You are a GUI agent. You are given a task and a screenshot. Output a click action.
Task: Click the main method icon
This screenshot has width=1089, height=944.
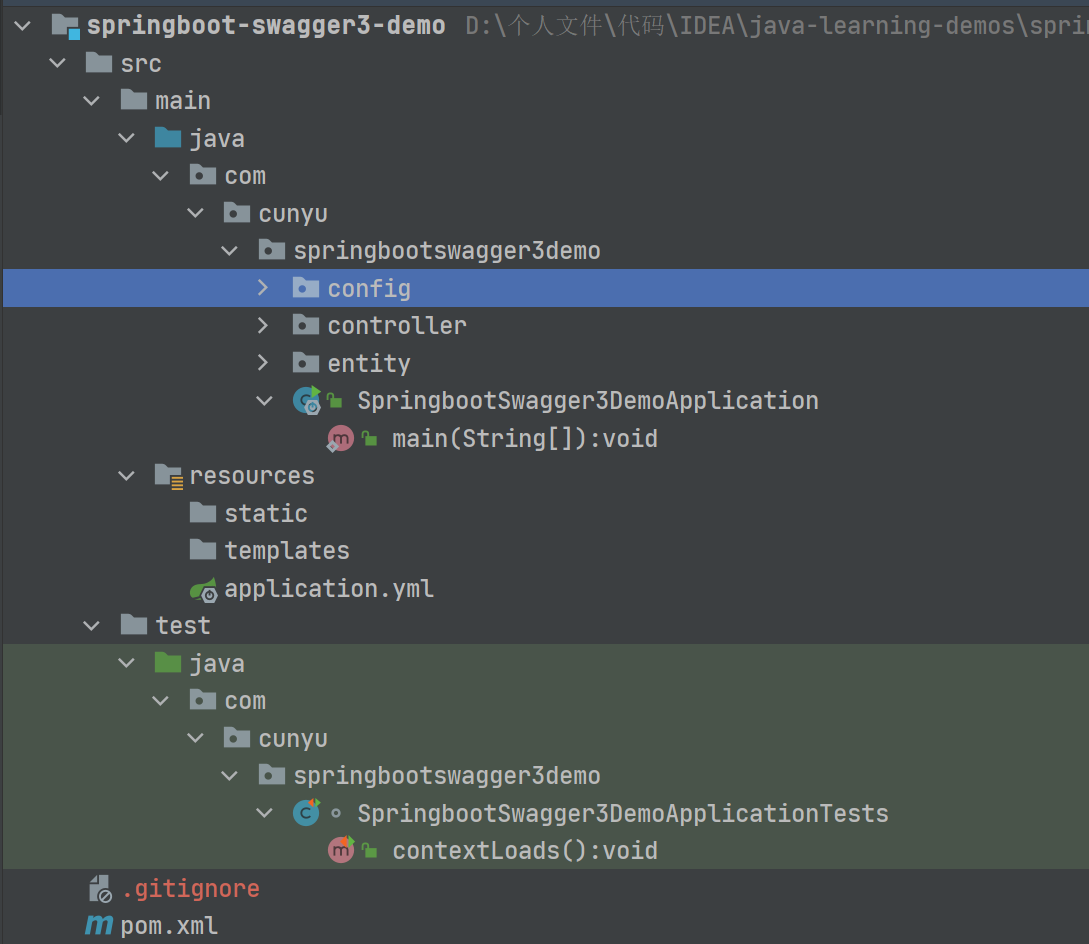click(341, 438)
